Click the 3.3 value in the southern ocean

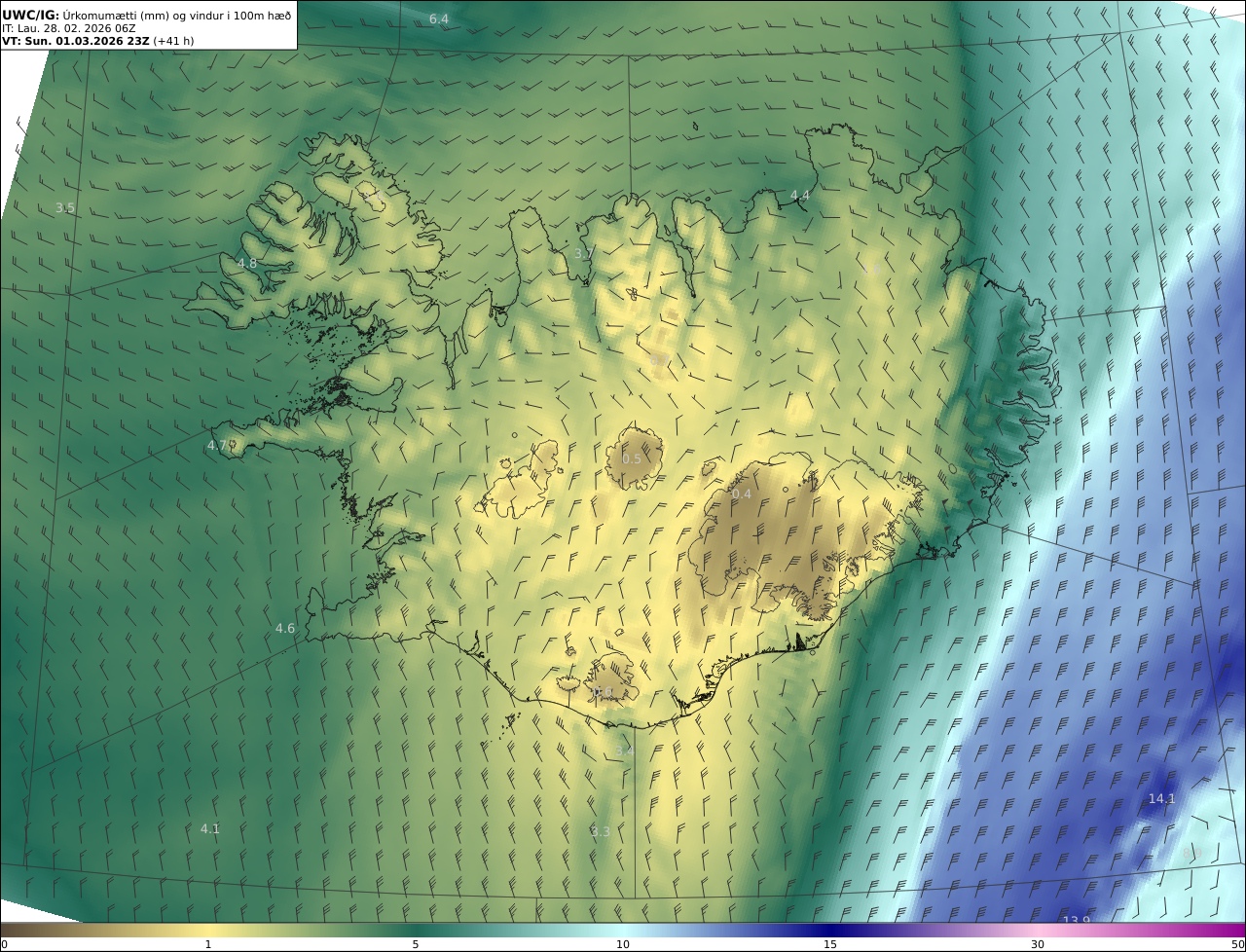600,832
